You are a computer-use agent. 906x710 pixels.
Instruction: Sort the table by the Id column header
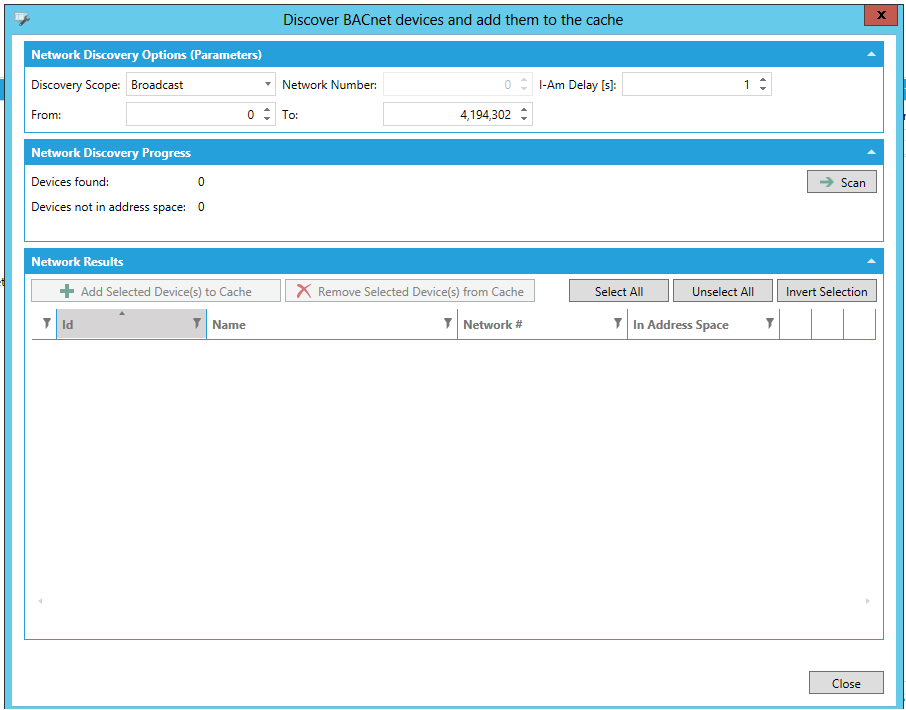point(120,324)
